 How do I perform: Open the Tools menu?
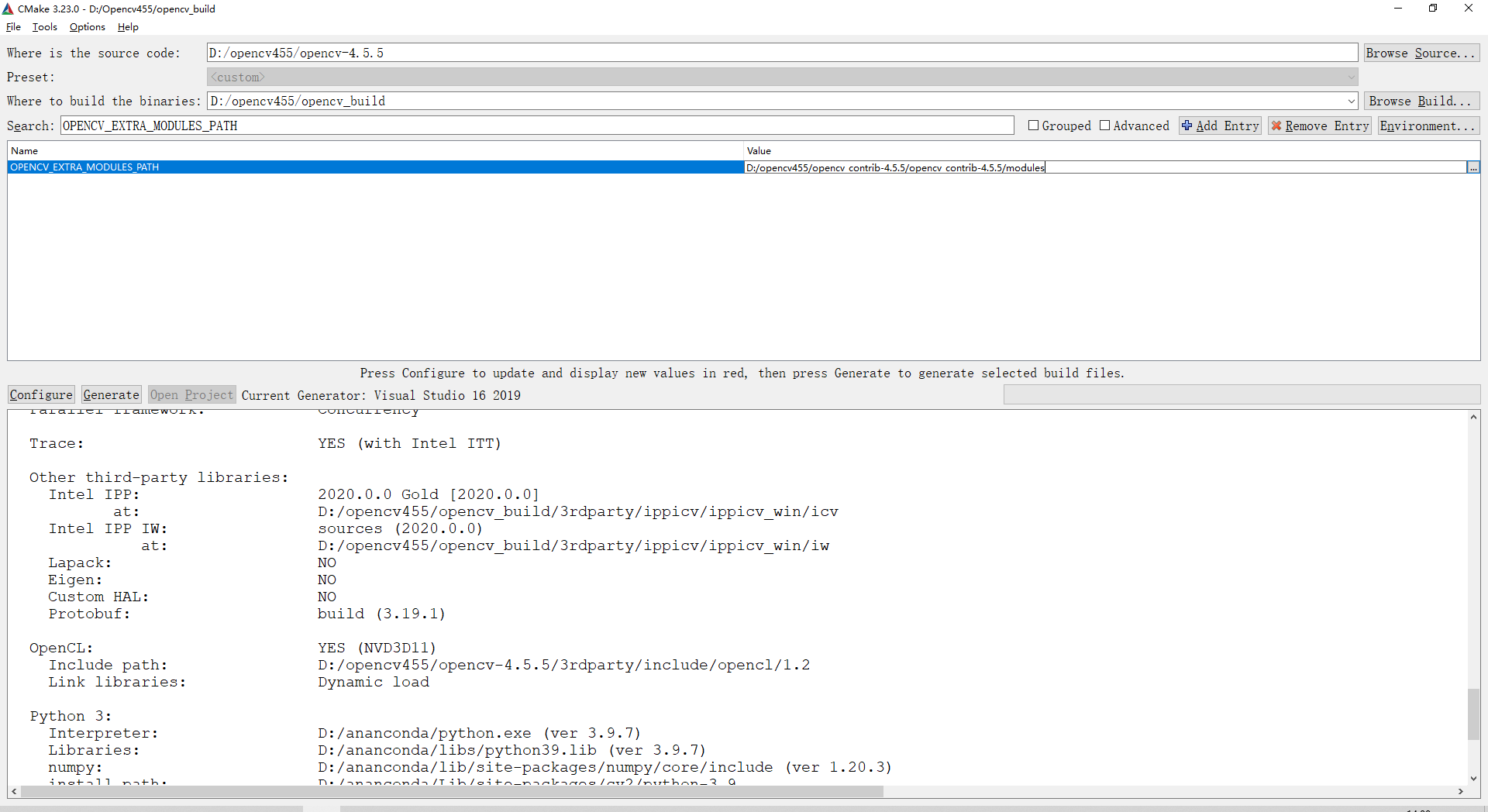(x=45, y=27)
